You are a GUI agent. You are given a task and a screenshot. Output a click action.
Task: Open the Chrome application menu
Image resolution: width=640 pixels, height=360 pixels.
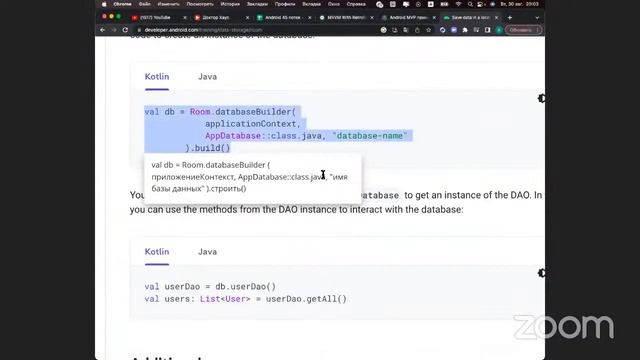tap(122, 4)
